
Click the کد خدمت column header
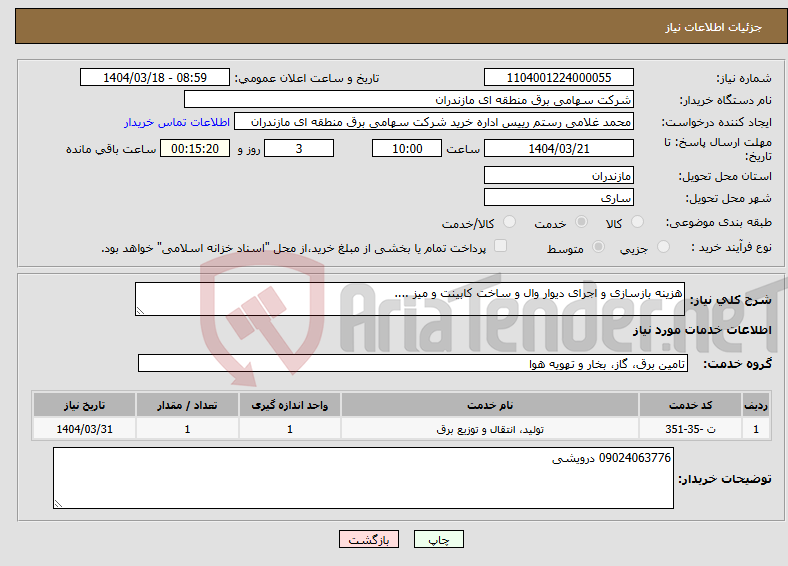pos(691,405)
